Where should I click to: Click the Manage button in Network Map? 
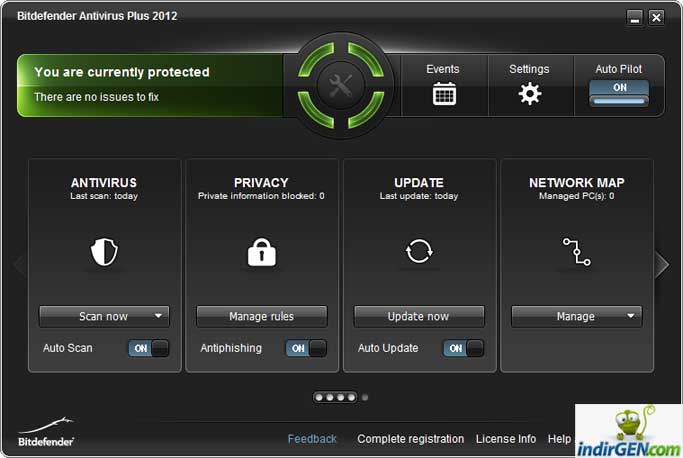576,316
